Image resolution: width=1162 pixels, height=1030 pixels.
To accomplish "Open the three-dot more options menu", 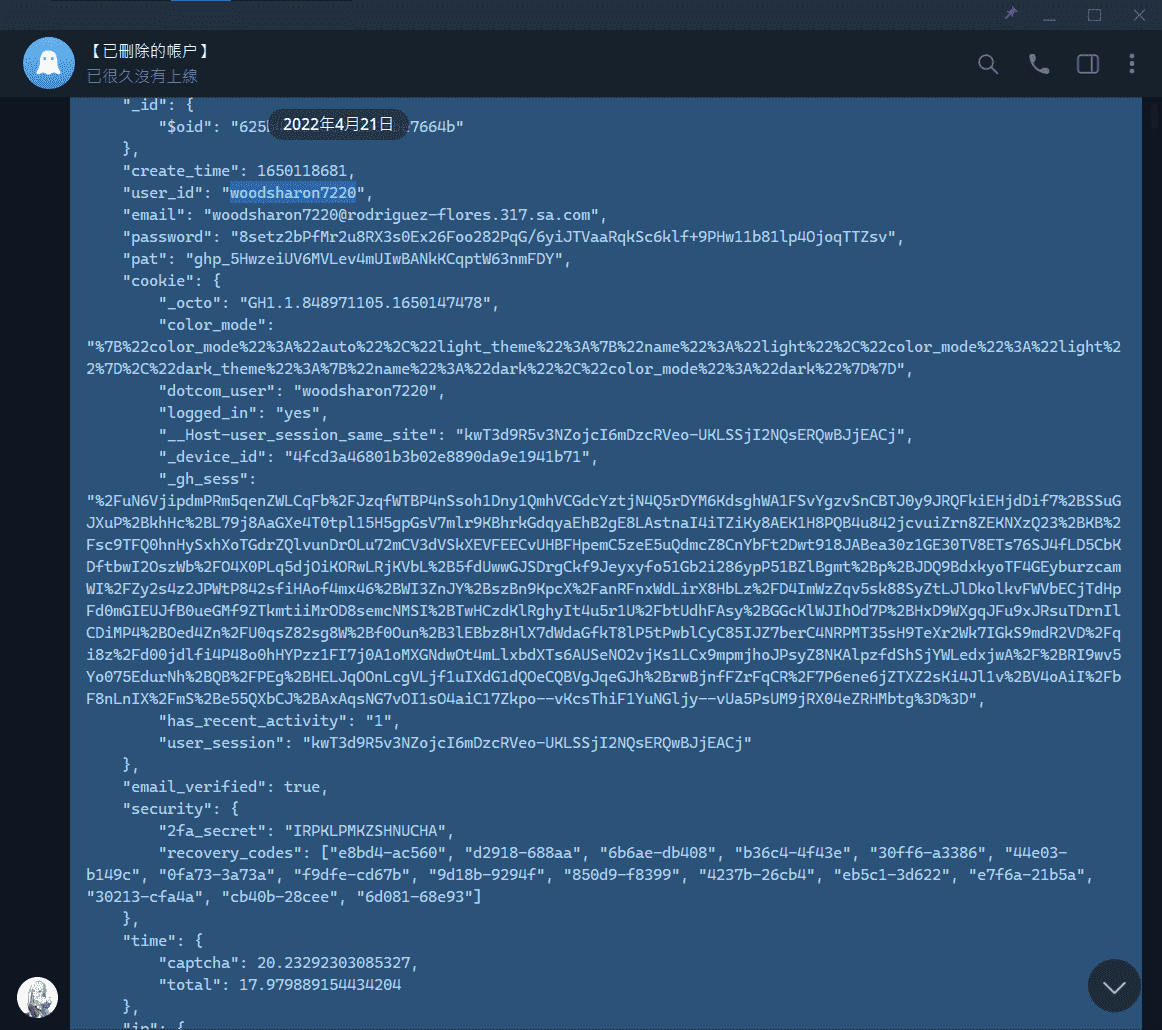I will pyautogui.click(x=1131, y=64).
